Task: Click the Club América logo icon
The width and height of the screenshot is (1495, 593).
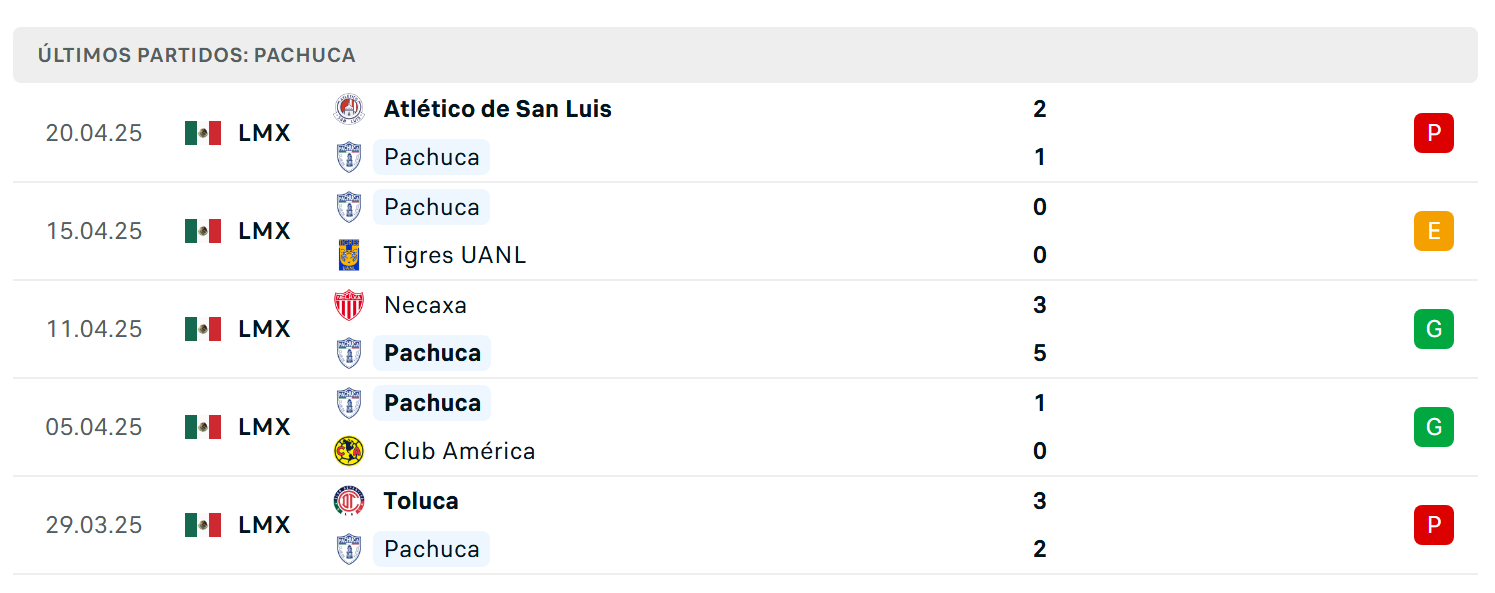Action: pyautogui.click(x=349, y=451)
